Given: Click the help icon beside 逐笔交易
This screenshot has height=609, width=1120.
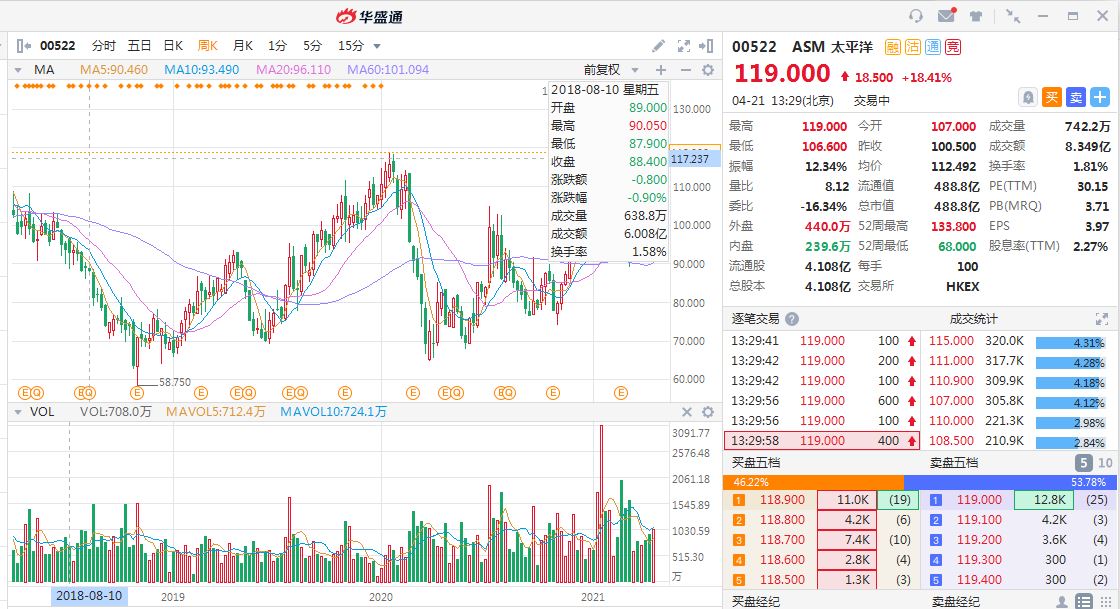Looking at the screenshot, I should click(x=792, y=319).
